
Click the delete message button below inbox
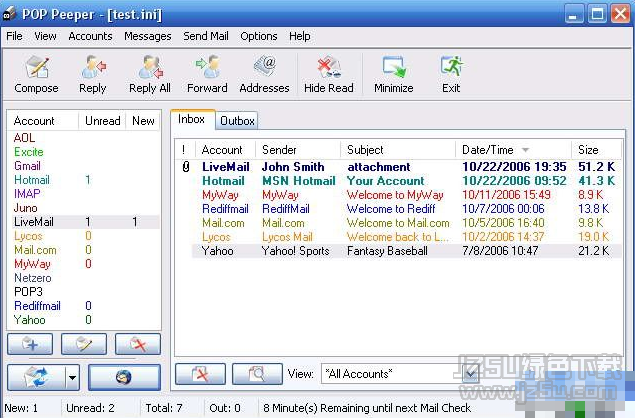[200, 373]
